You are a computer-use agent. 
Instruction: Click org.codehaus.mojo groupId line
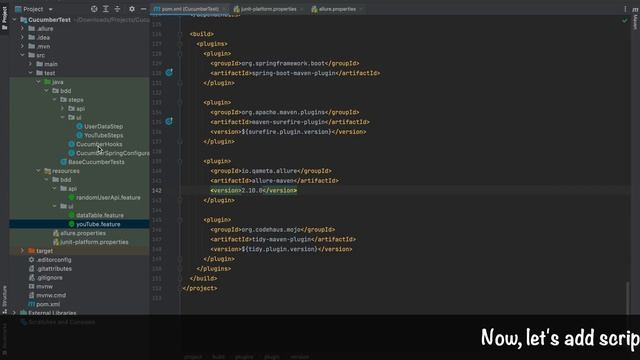[x=273, y=230]
